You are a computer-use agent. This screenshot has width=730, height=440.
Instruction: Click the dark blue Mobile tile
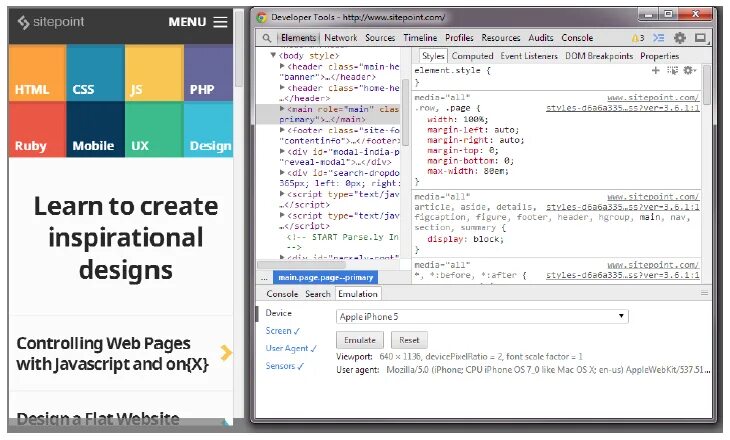point(95,129)
